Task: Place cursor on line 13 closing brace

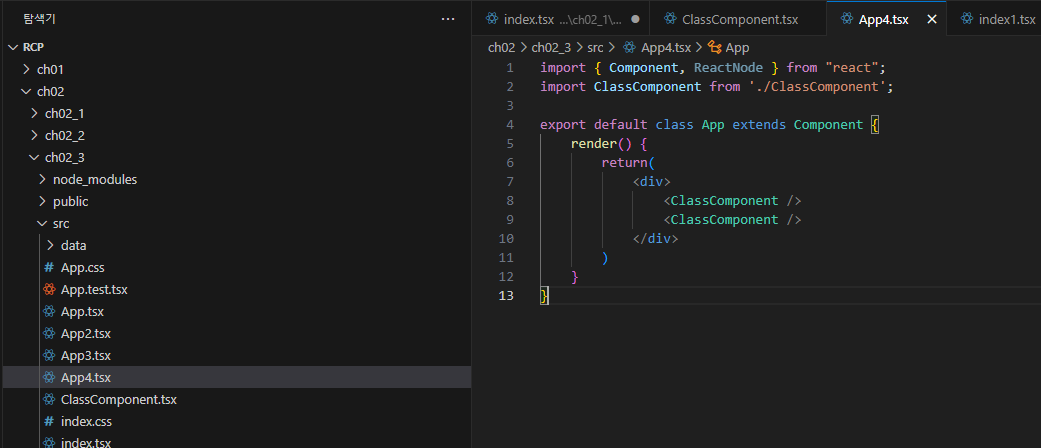Action: click(x=545, y=295)
